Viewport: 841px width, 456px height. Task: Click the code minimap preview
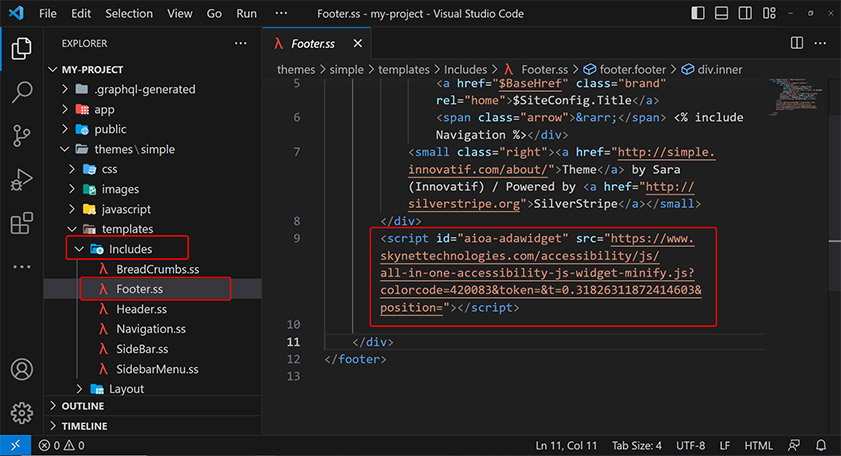[795, 97]
